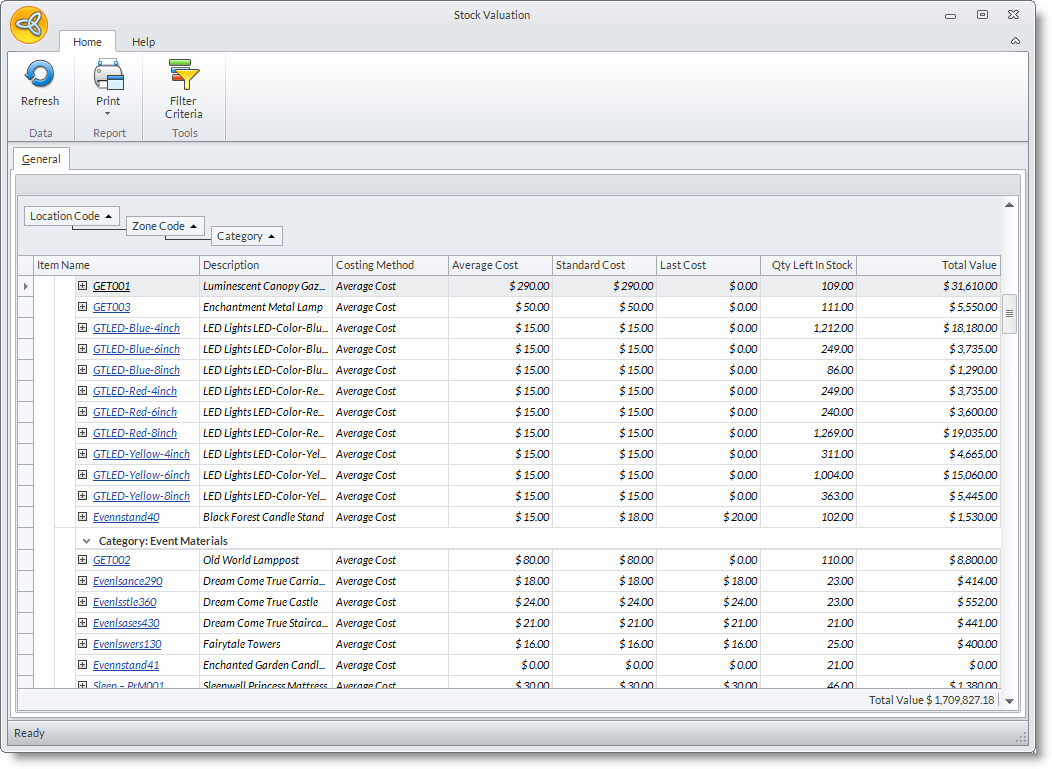Click the scroll down arrow of the grid

(x=1009, y=701)
